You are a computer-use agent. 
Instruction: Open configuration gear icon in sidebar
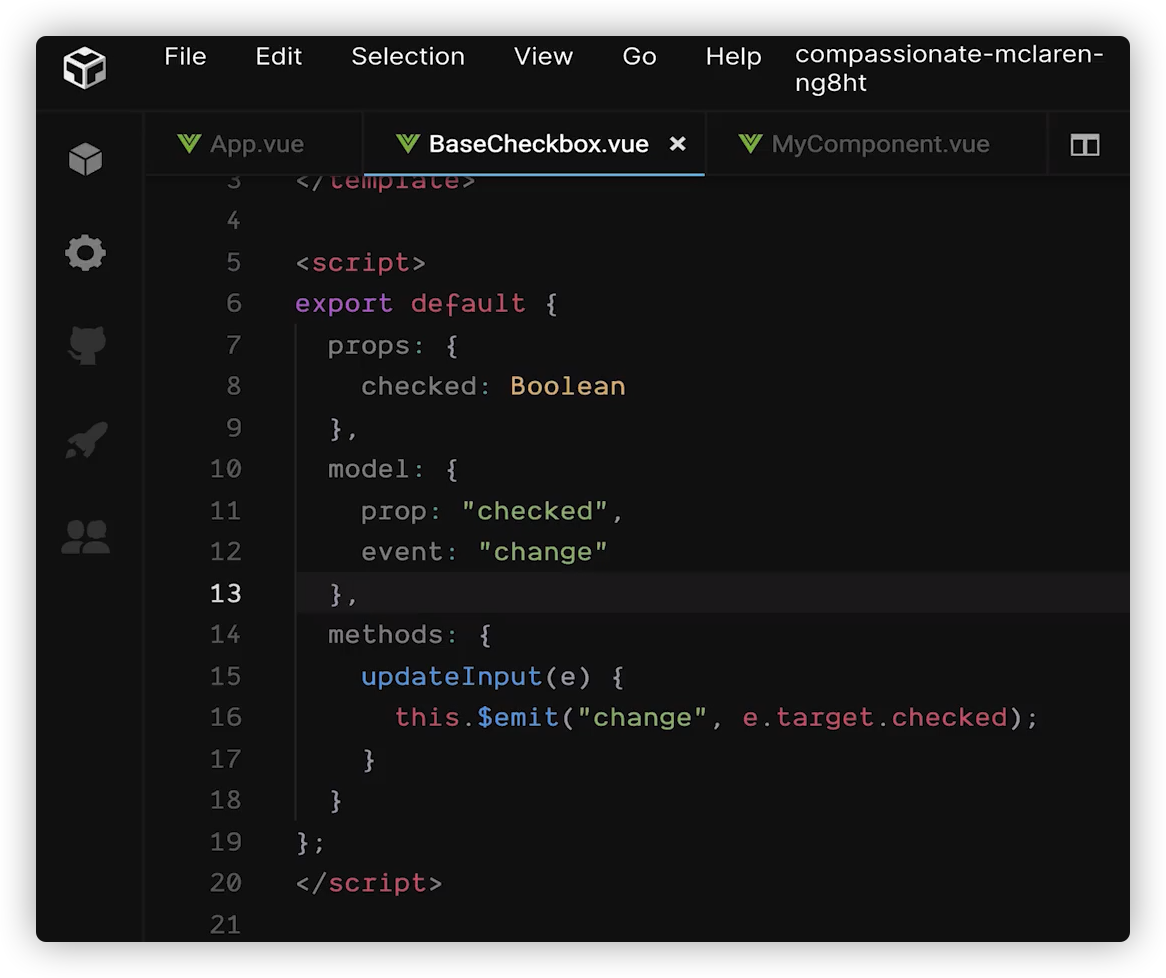point(86,253)
